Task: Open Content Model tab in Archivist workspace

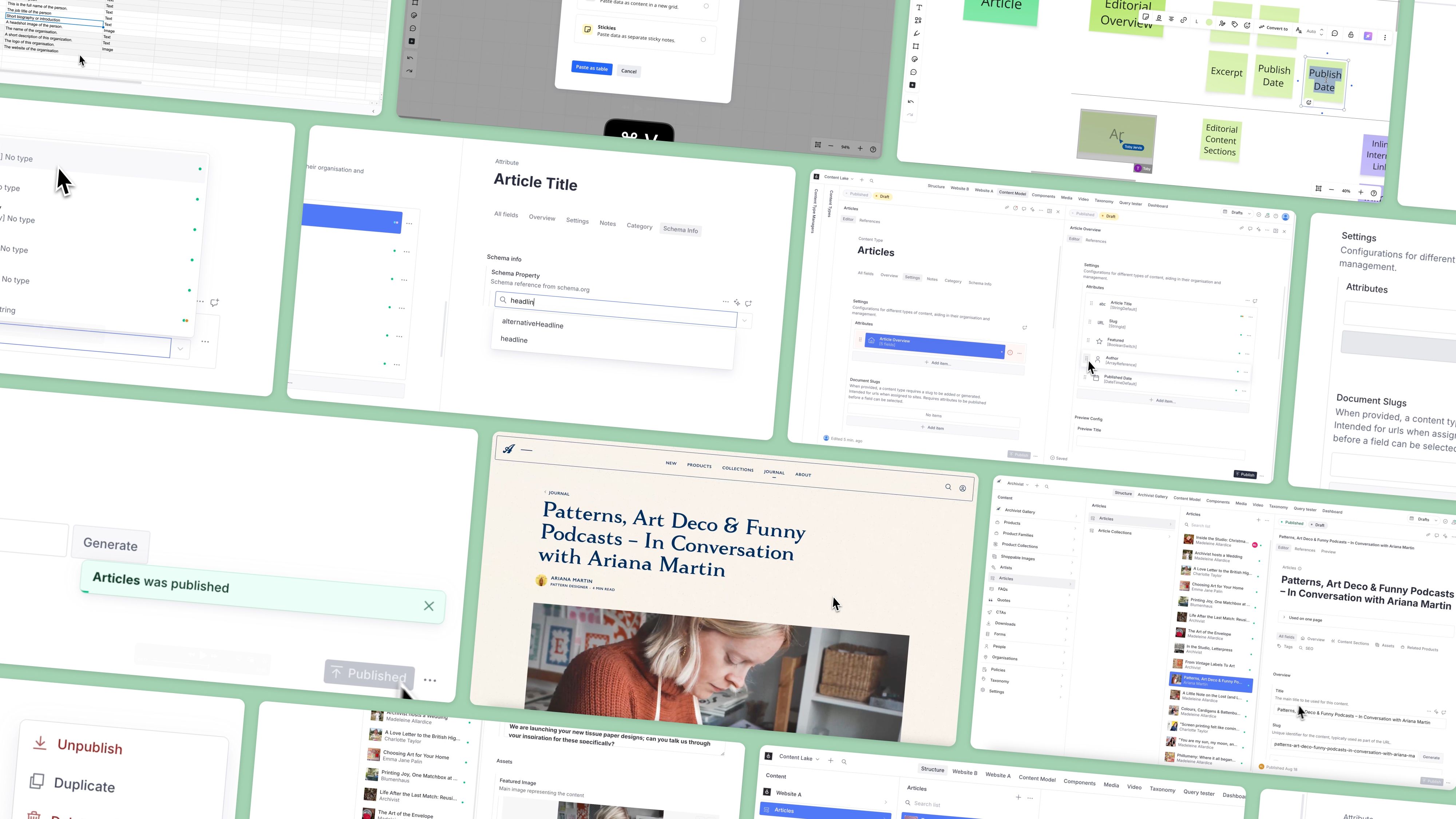Action: pos(1187,499)
